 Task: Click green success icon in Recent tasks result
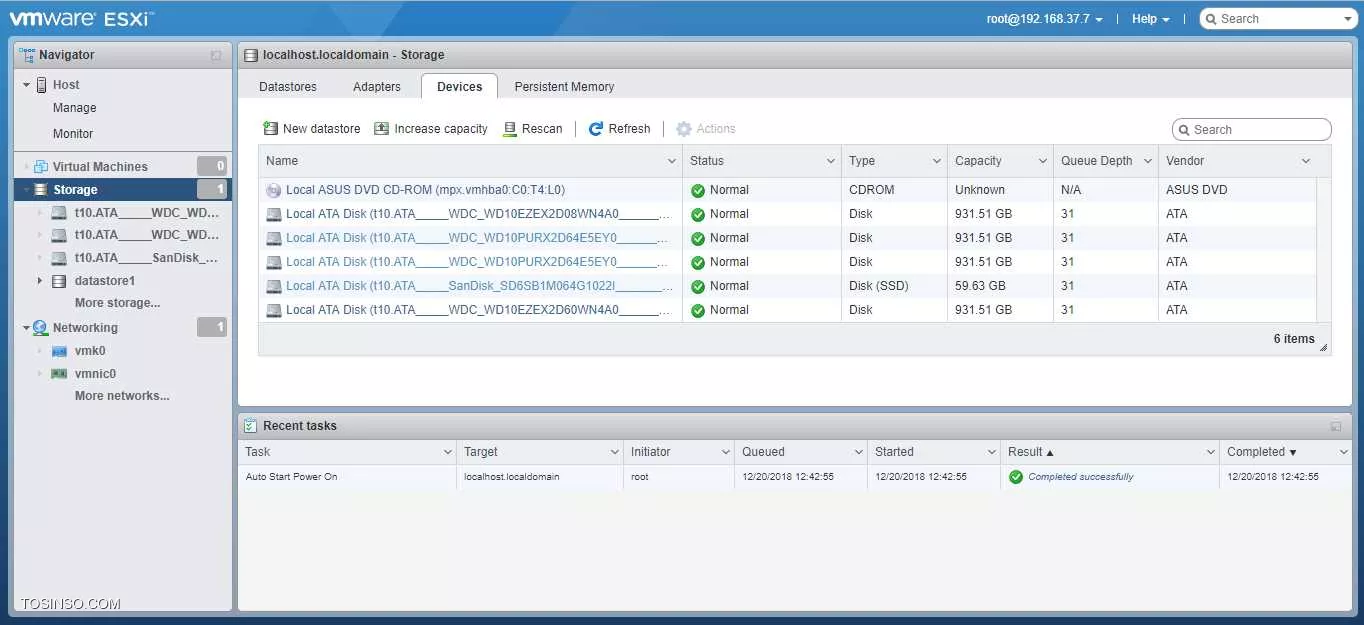click(x=1016, y=477)
